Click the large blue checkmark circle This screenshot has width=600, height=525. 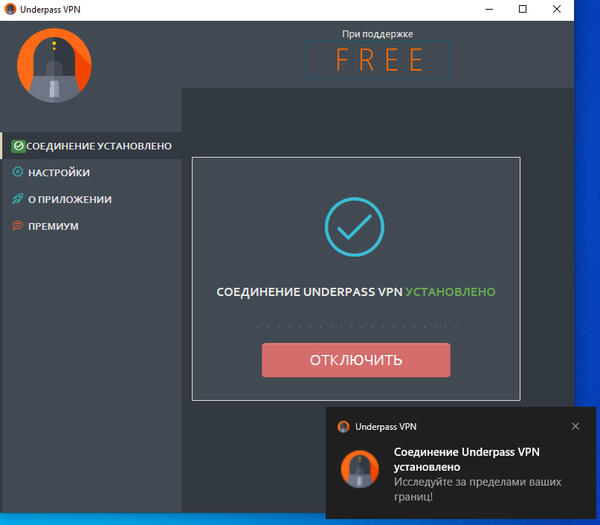point(354,227)
